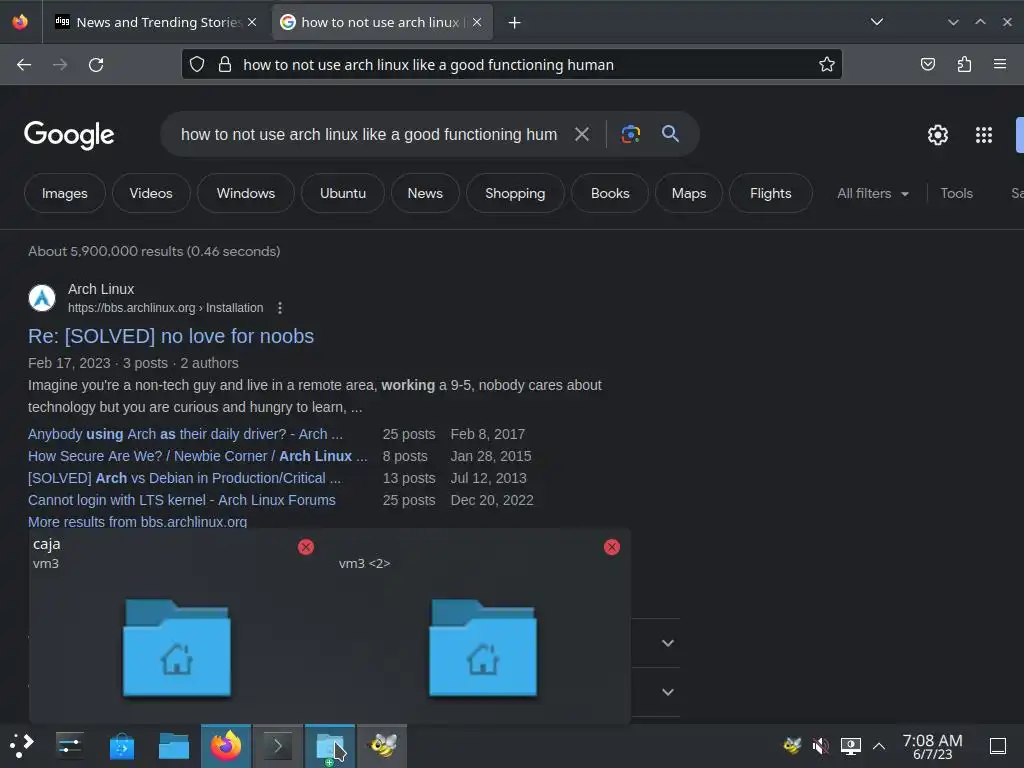The image size is (1024, 768).
Task: Click the Google search magnifier icon
Action: pos(670,134)
